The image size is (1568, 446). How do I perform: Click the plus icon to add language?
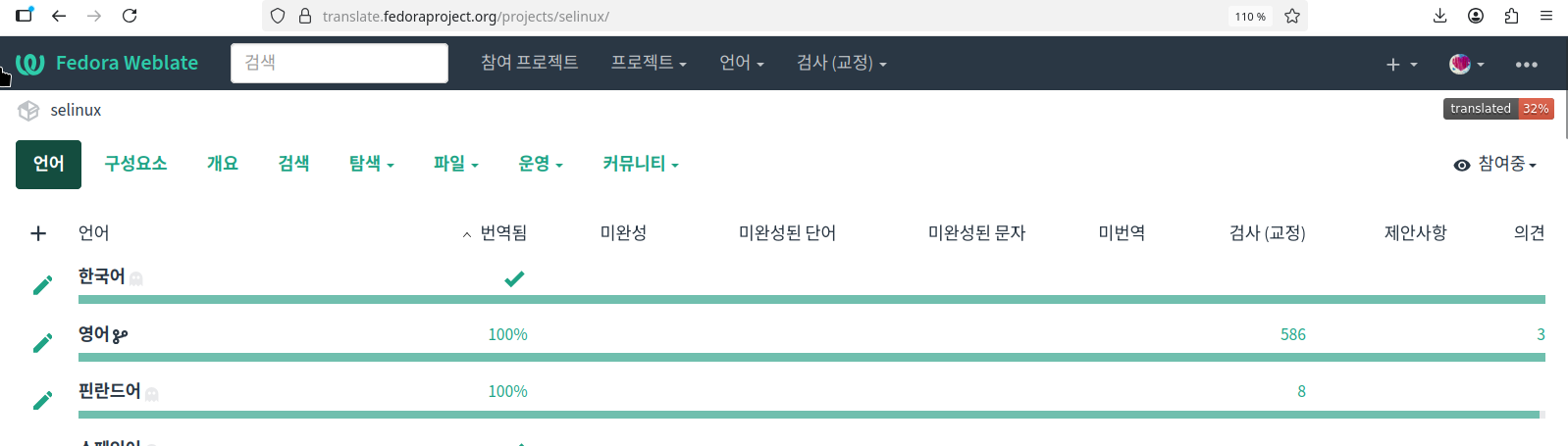click(x=38, y=233)
